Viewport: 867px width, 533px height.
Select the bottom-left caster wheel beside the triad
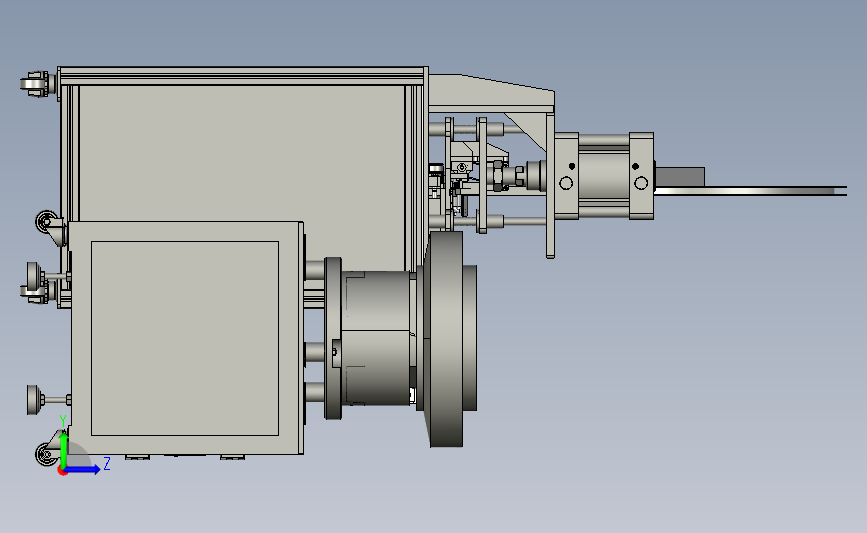[x=46, y=454]
